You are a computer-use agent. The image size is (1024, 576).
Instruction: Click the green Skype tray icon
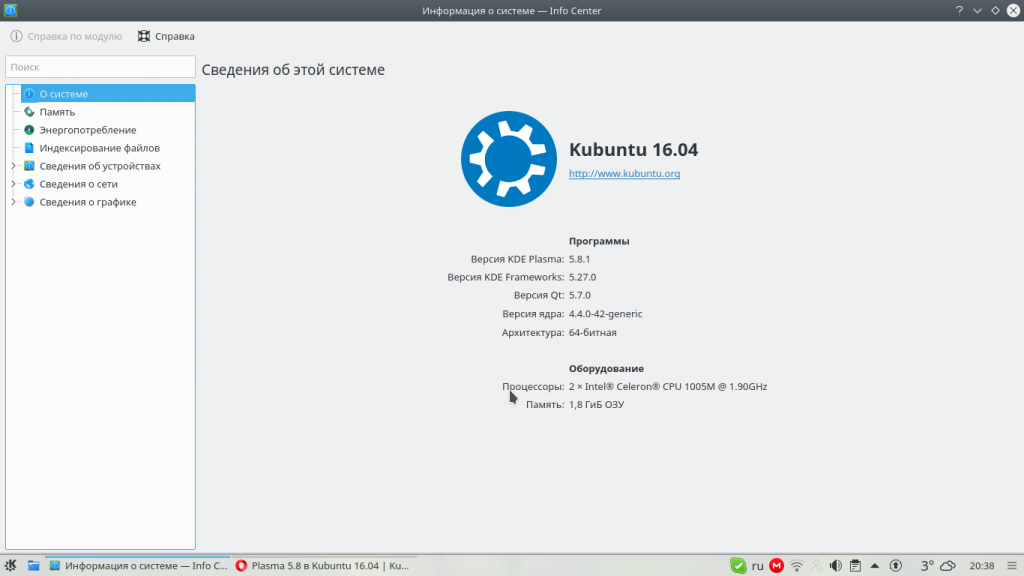[738, 566]
